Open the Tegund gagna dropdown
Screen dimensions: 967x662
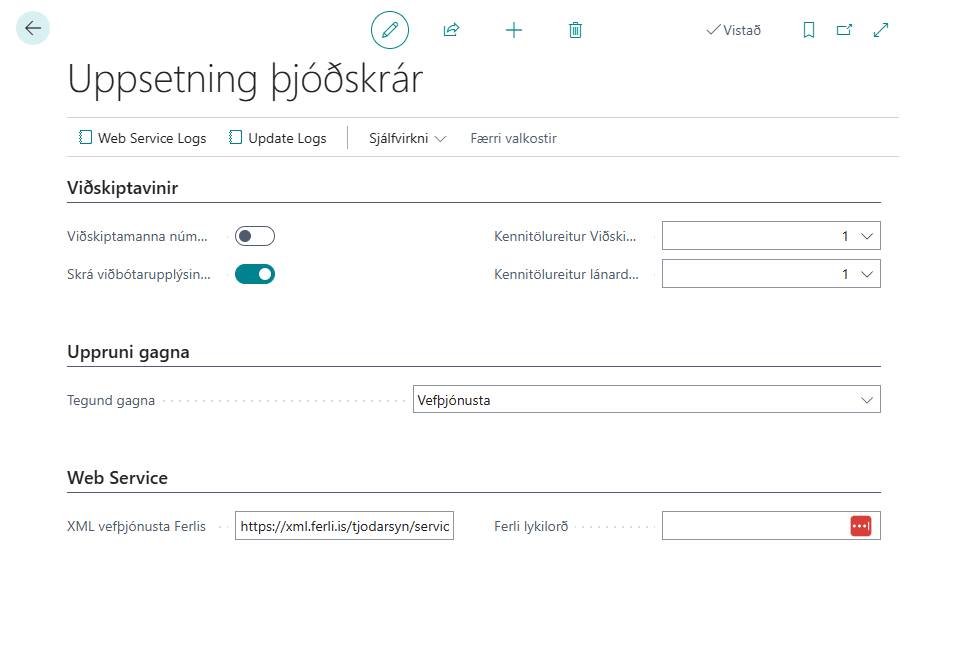pyautogui.click(x=866, y=400)
